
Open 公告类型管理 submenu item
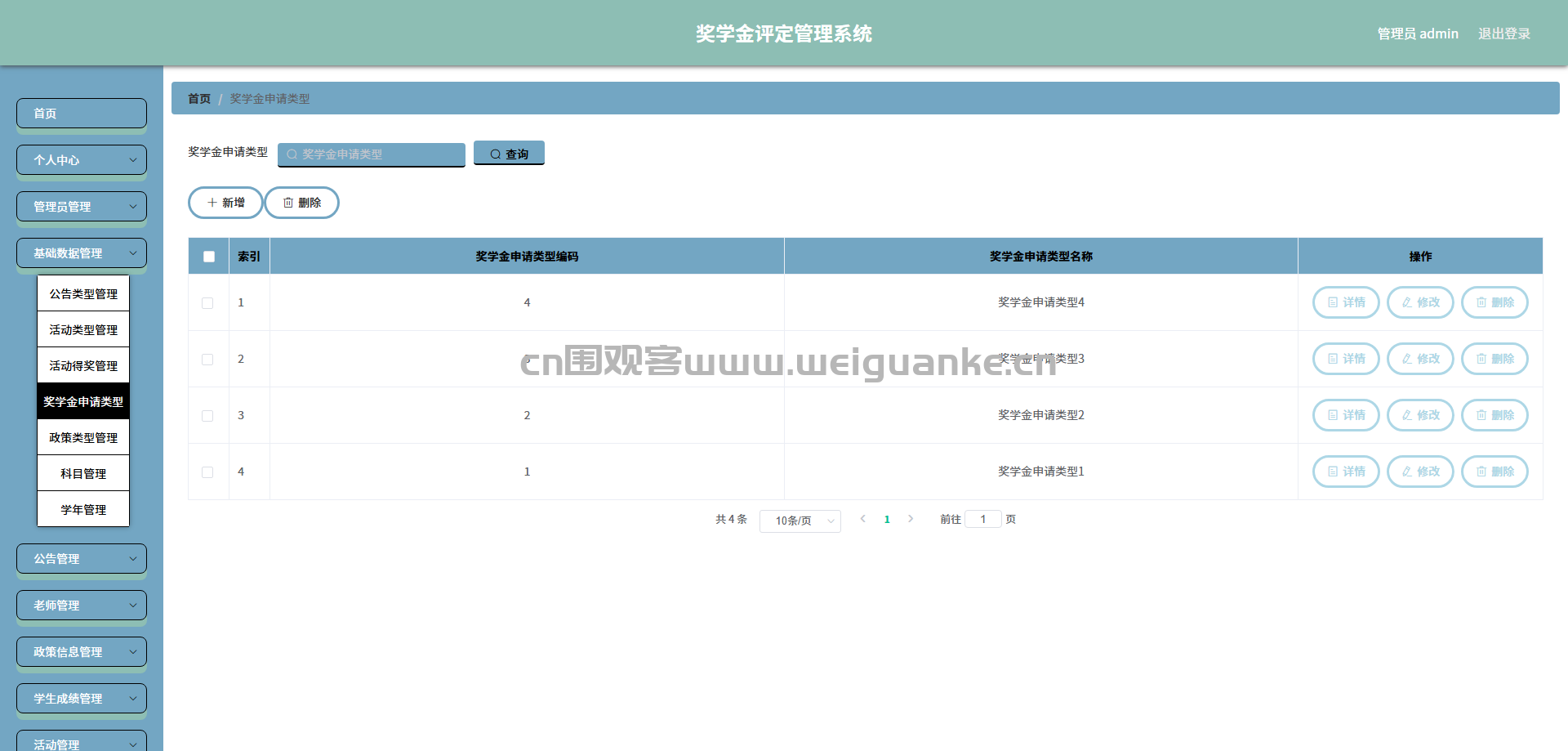(83, 293)
